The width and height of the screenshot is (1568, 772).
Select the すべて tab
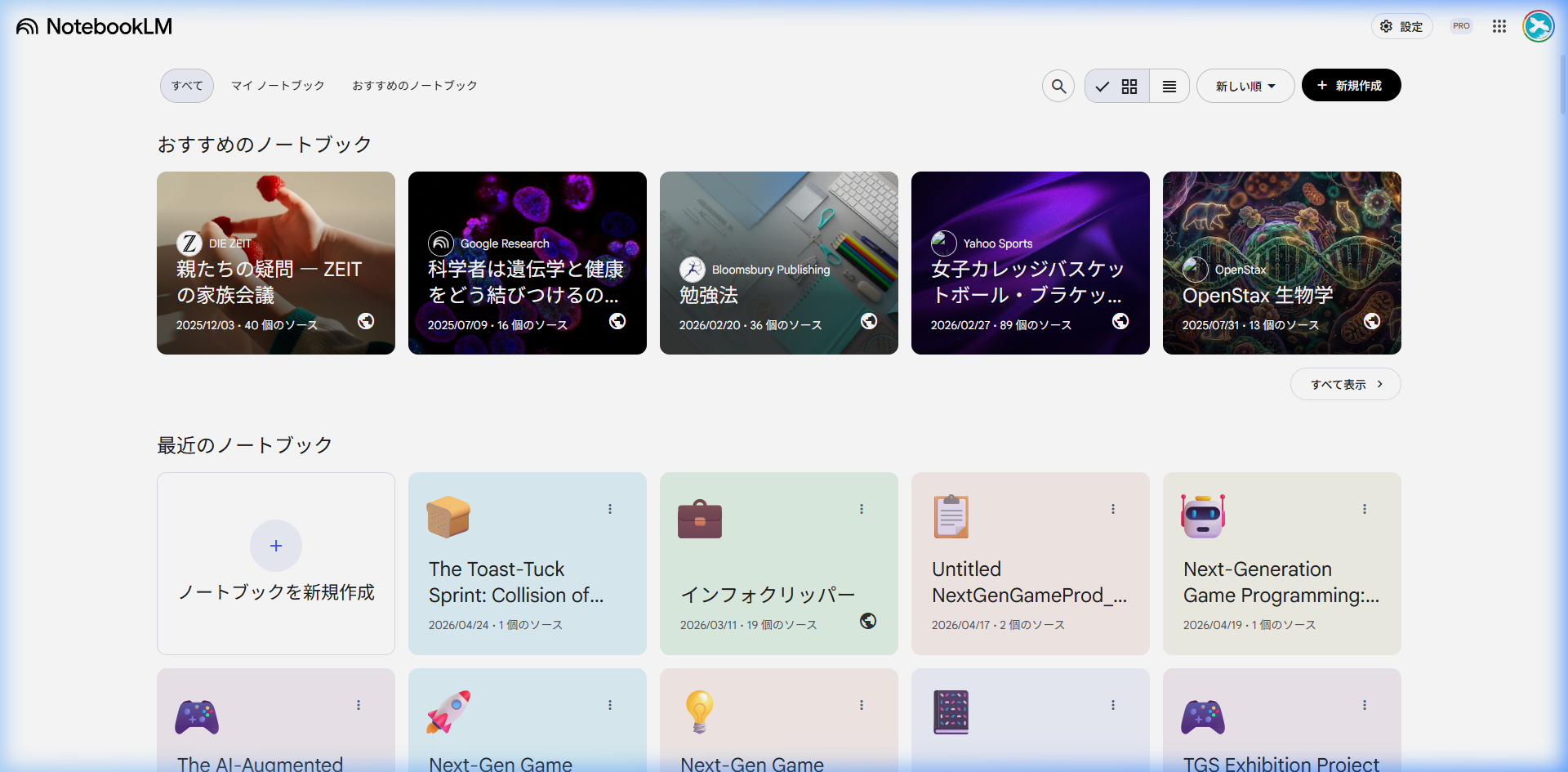coord(187,86)
